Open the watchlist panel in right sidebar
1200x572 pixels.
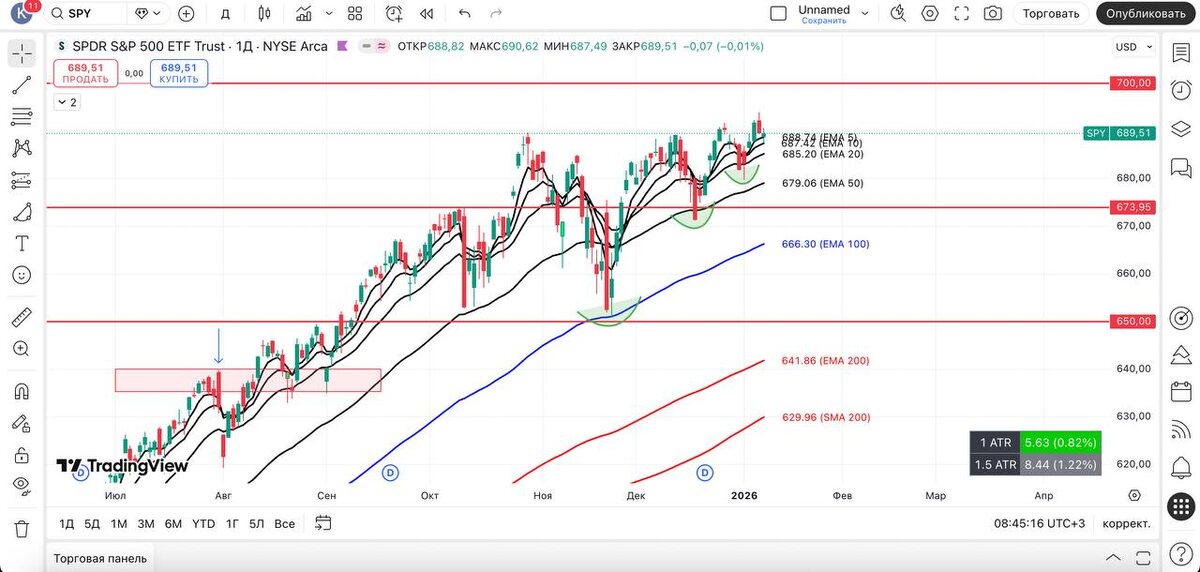click(1182, 53)
